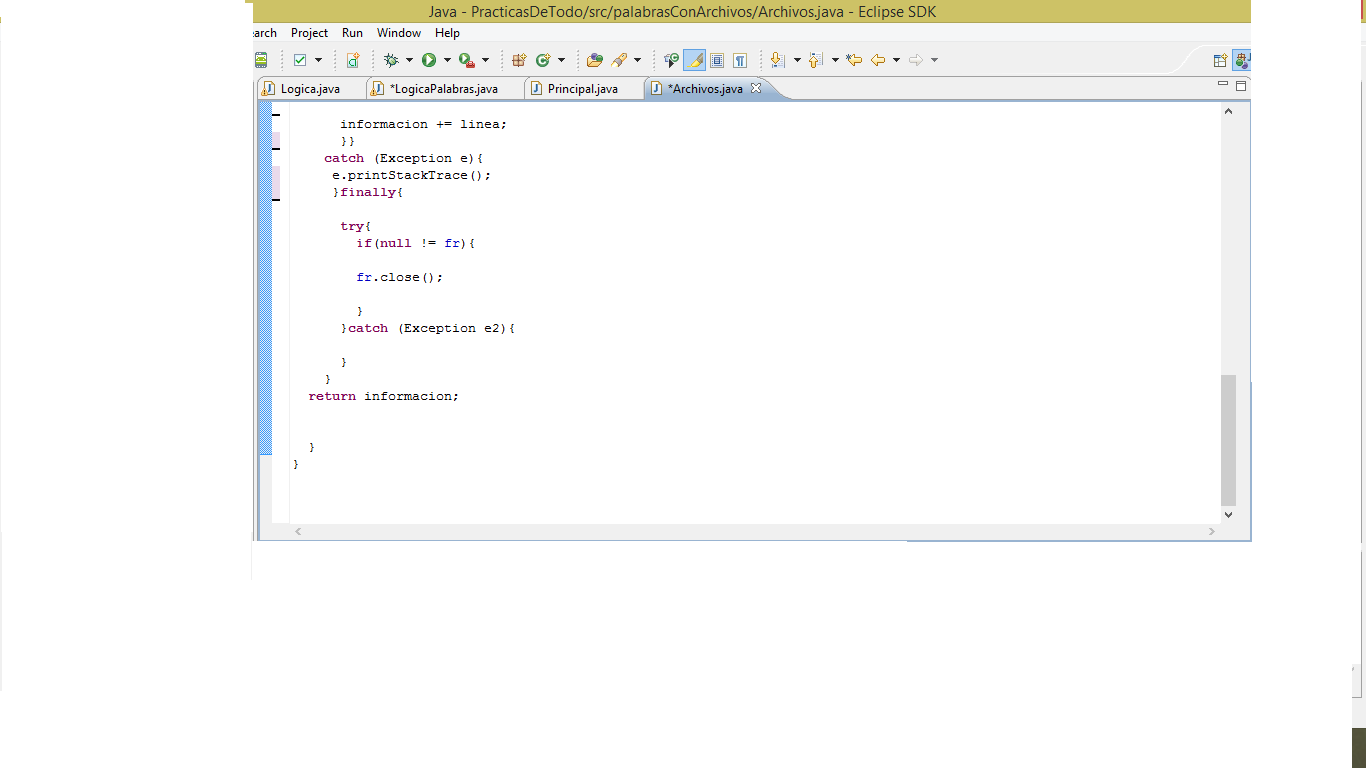
Task: Click the Open Type folder icon
Action: [595, 60]
